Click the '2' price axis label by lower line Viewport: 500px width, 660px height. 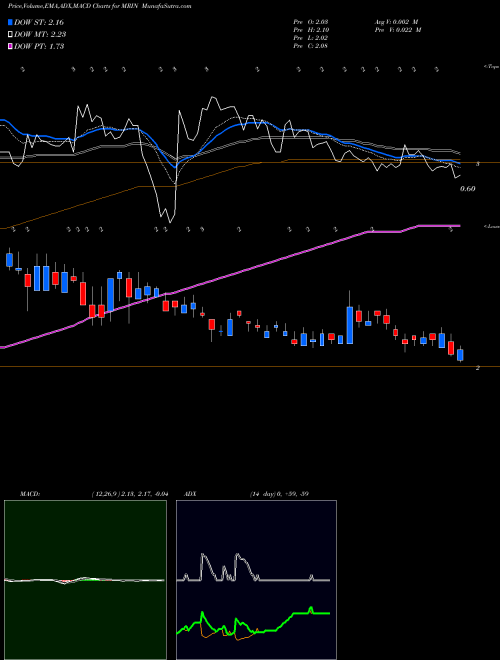pyautogui.click(x=478, y=368)
